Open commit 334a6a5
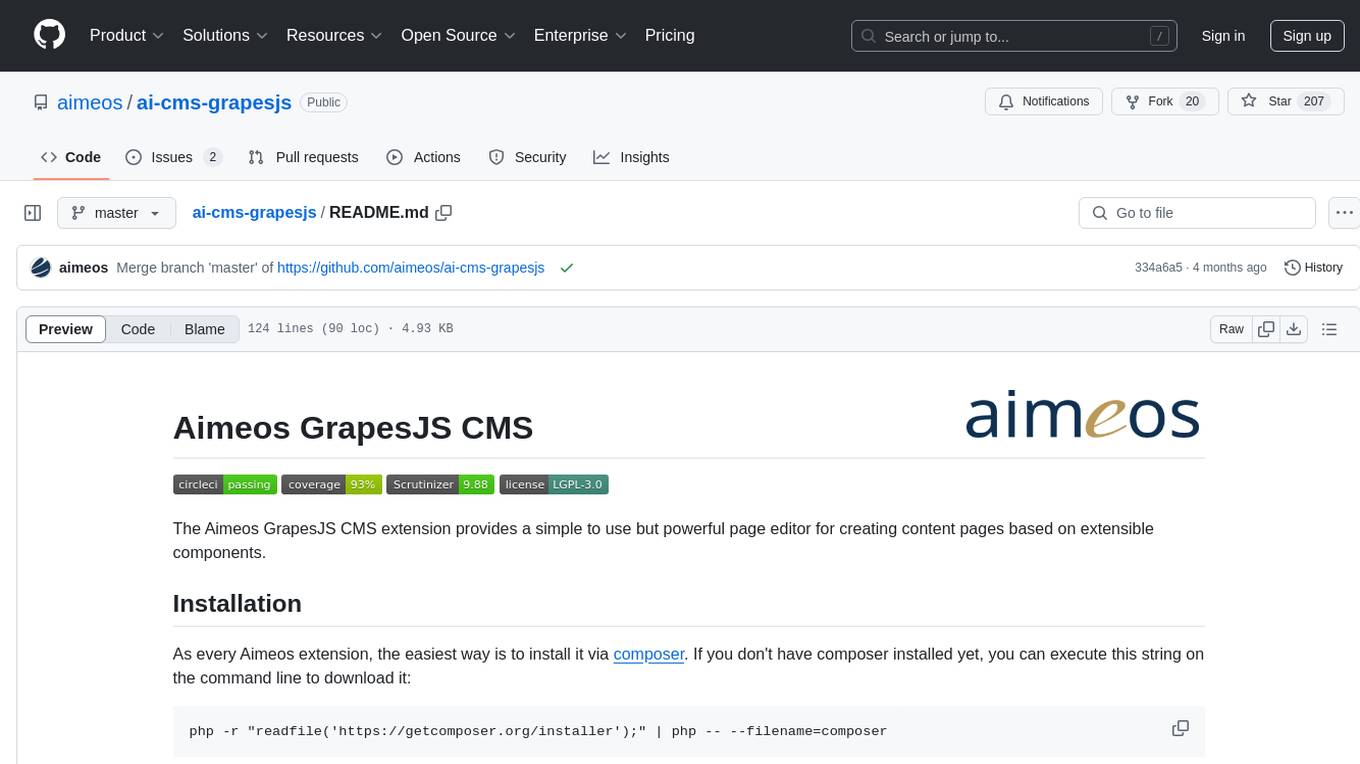 tap(1159, 267)
